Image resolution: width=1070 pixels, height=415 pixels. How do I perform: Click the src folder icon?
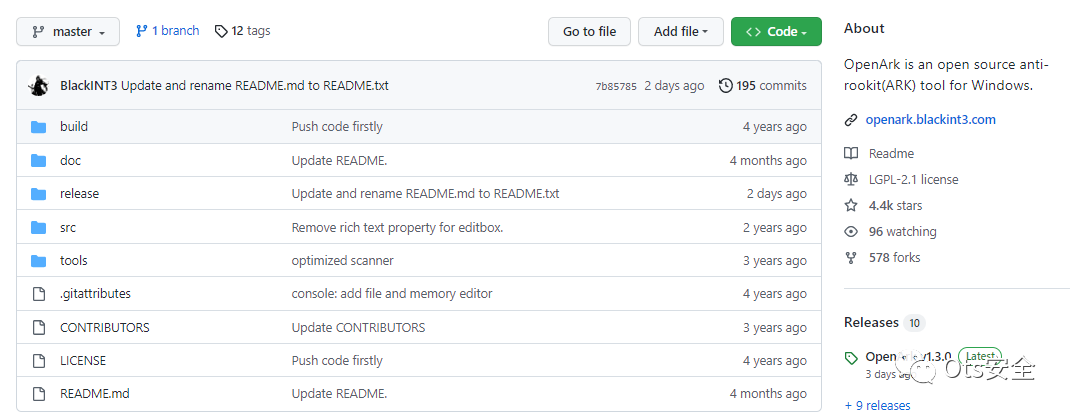coord(38,228)
